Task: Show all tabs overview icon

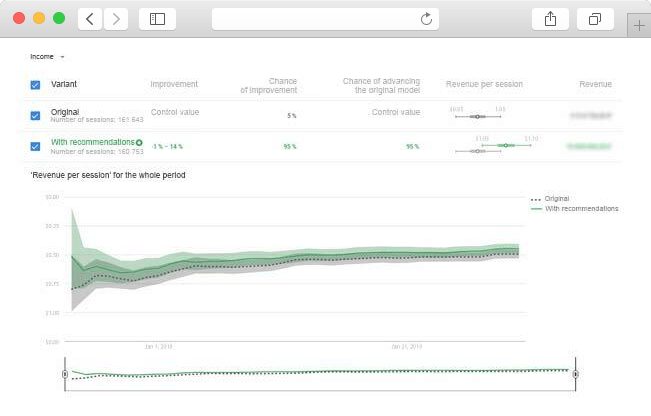Action: 595,19
